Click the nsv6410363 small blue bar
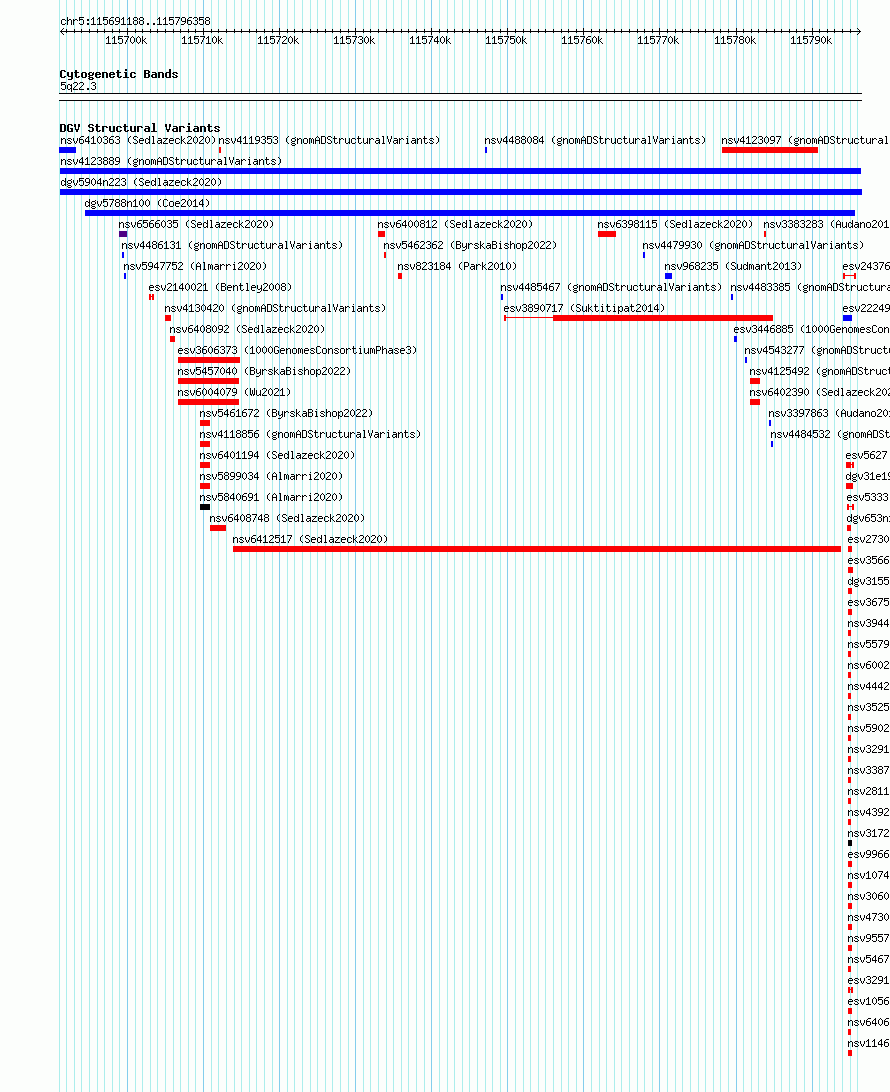890x1092 pixels. coord(68,150)
